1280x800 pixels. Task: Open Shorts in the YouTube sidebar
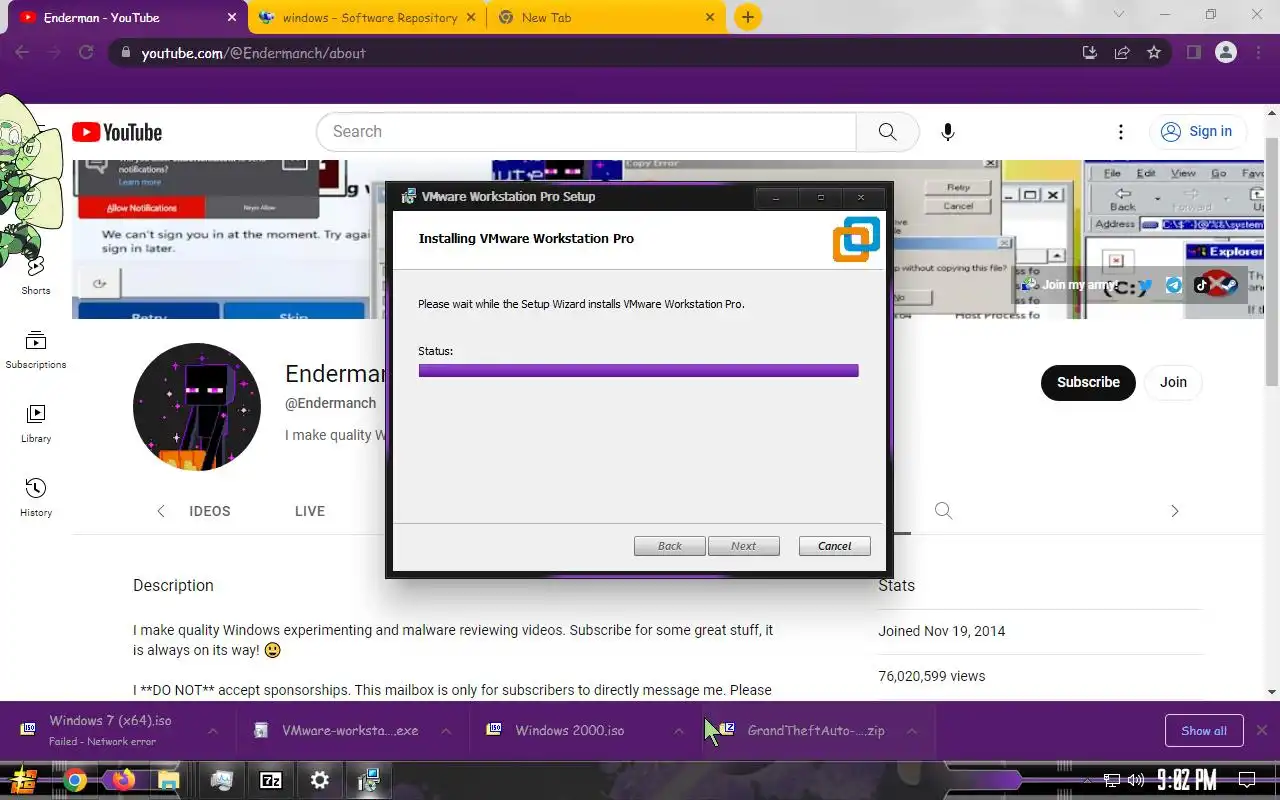36,275
